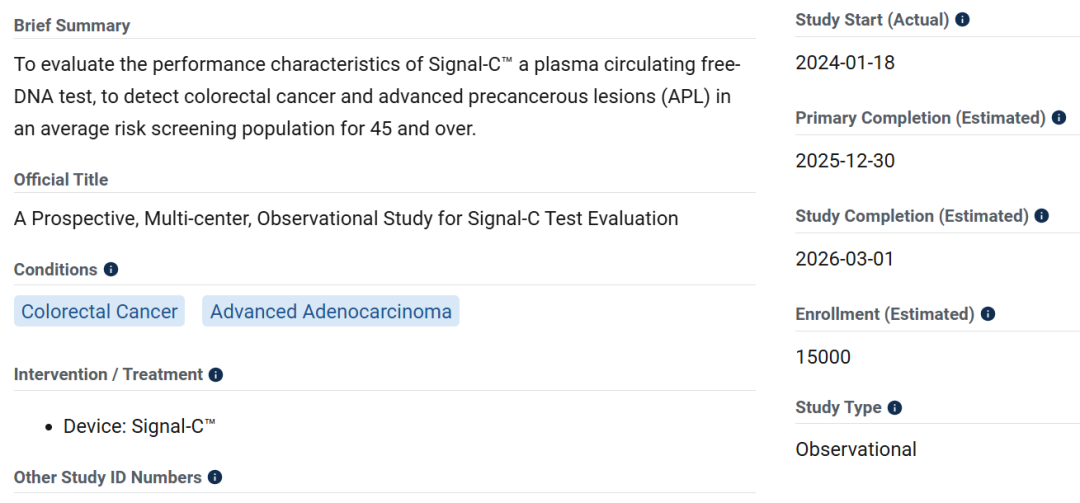Click info icon next to Primary Completion (Estimated)
The height and width of the screenshot is (503, 1080).
[x=1058, y=118]
